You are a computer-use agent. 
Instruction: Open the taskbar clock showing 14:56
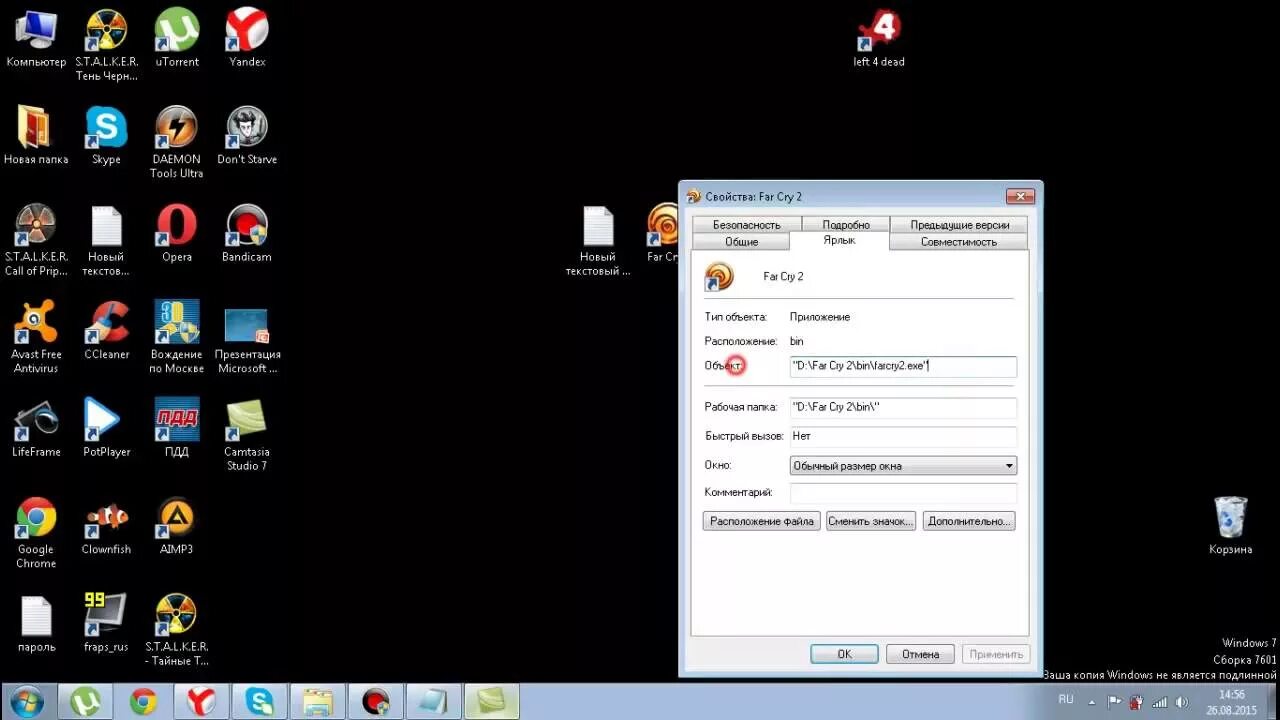tap(1232, 702)
